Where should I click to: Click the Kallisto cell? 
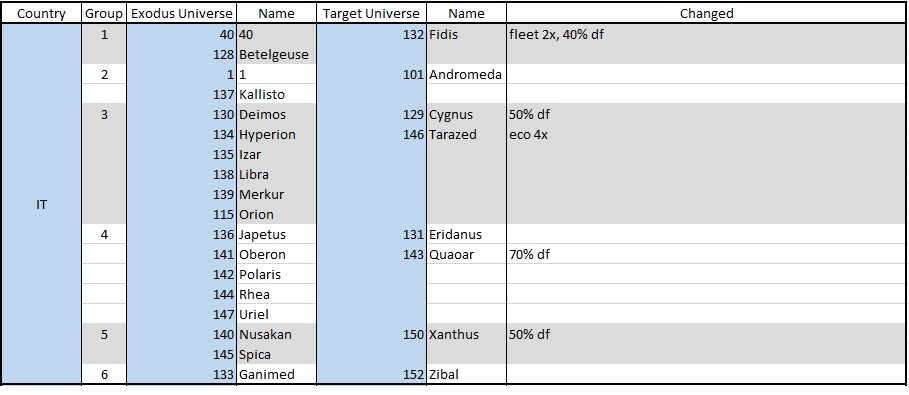click(x=276, y=94)
